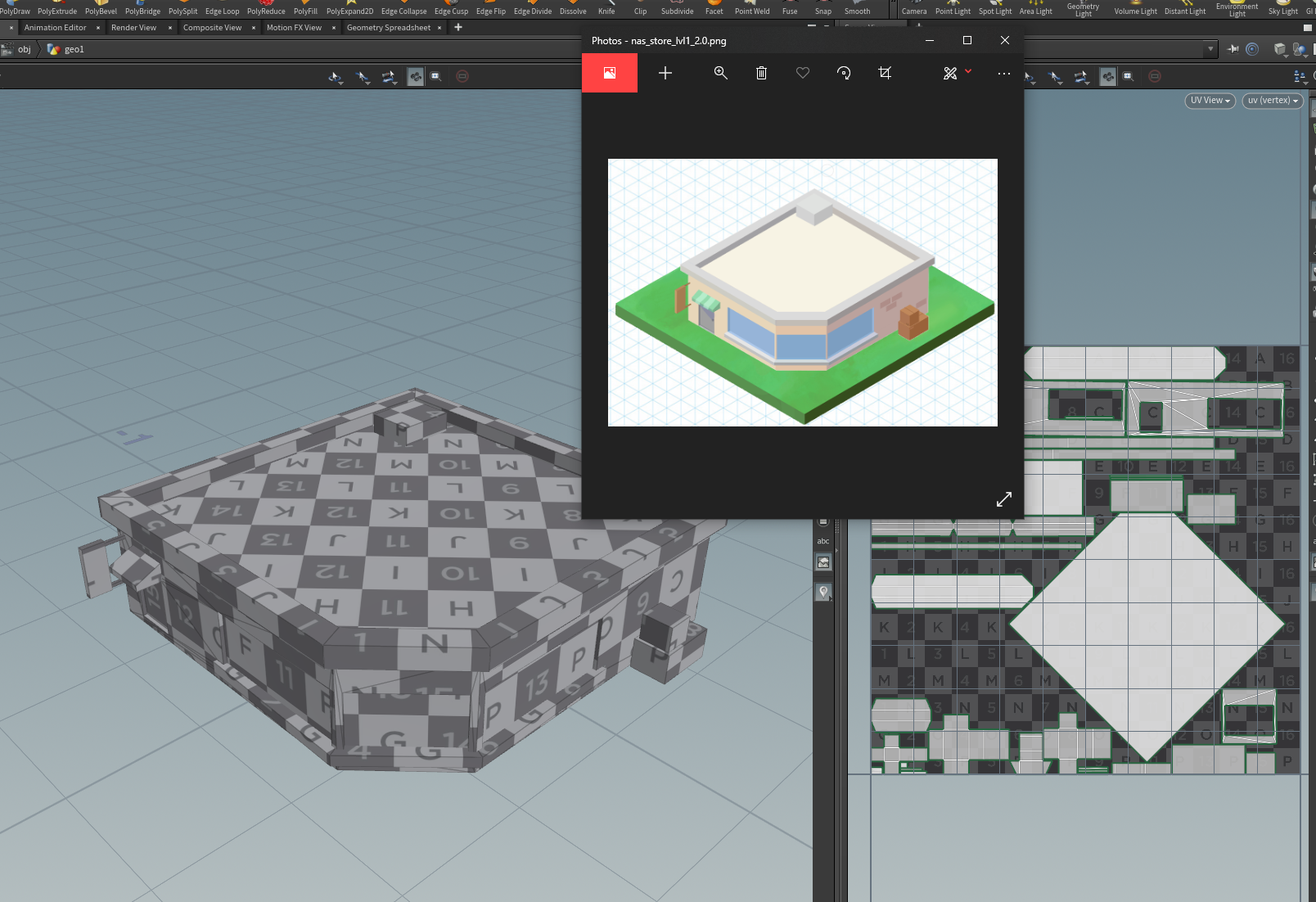Add to a creation in Photos
Screen dimensions: 1316x902
665,73
